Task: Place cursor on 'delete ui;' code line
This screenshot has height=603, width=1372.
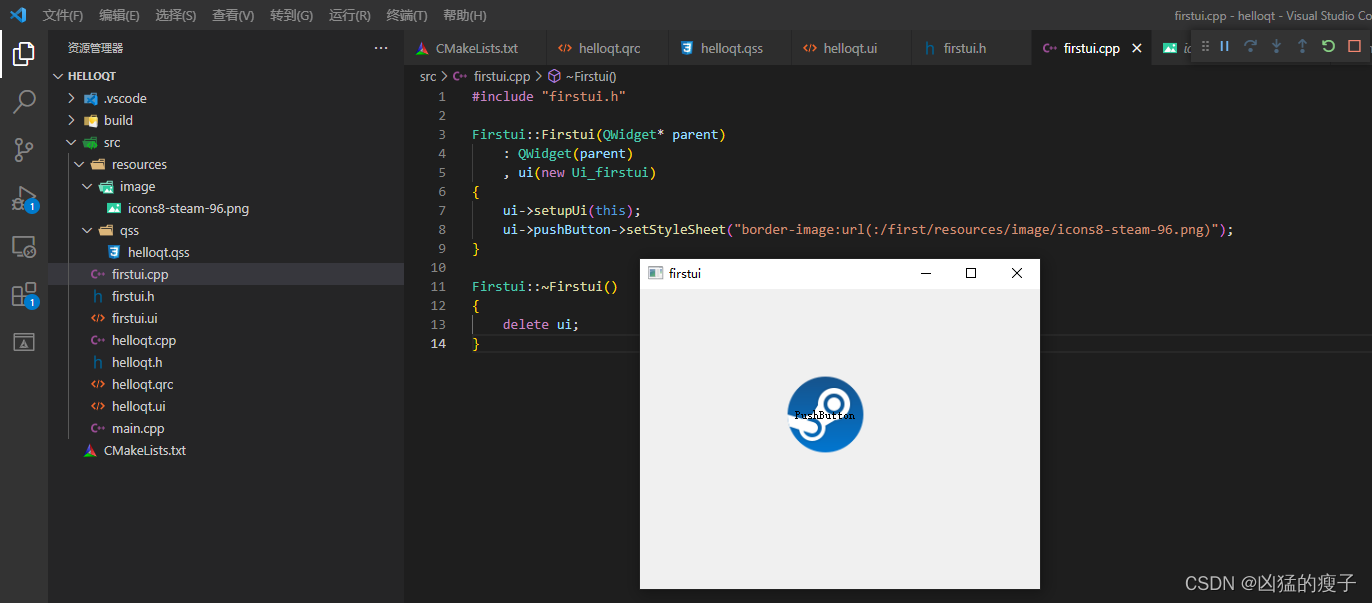Action: 540,325
